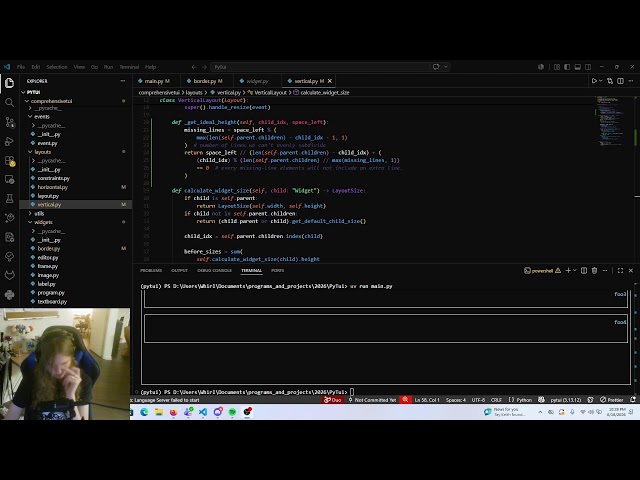Maximize the terminal panel size
Image resolution: width=640 pixels, height=480 pixels.
point(620,270)
